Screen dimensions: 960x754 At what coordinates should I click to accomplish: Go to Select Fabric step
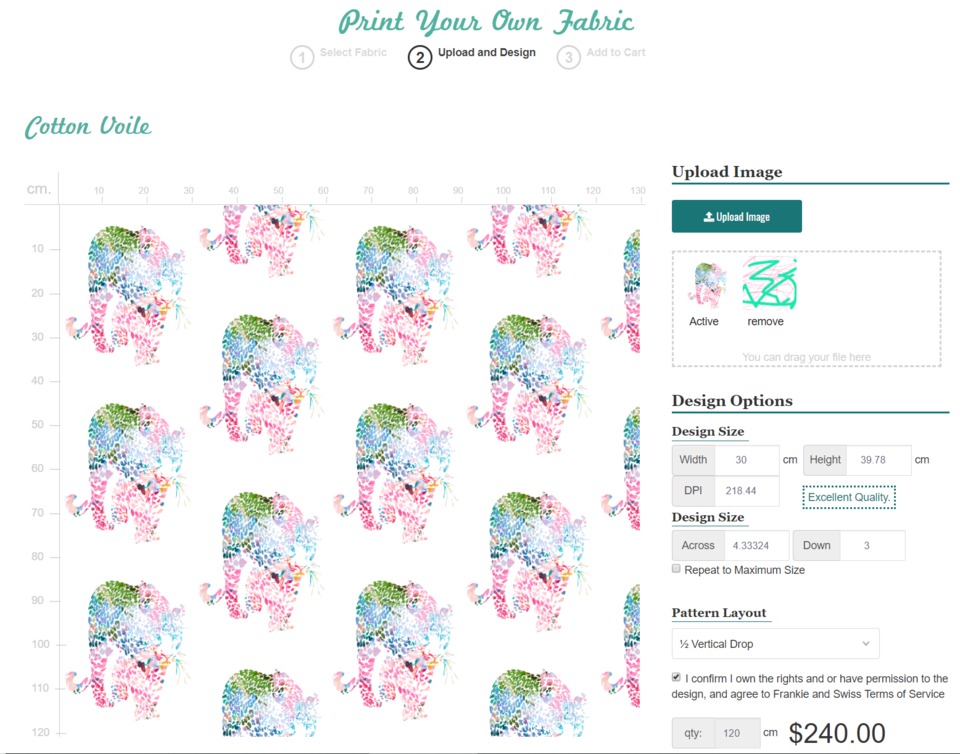click(353, 53)
